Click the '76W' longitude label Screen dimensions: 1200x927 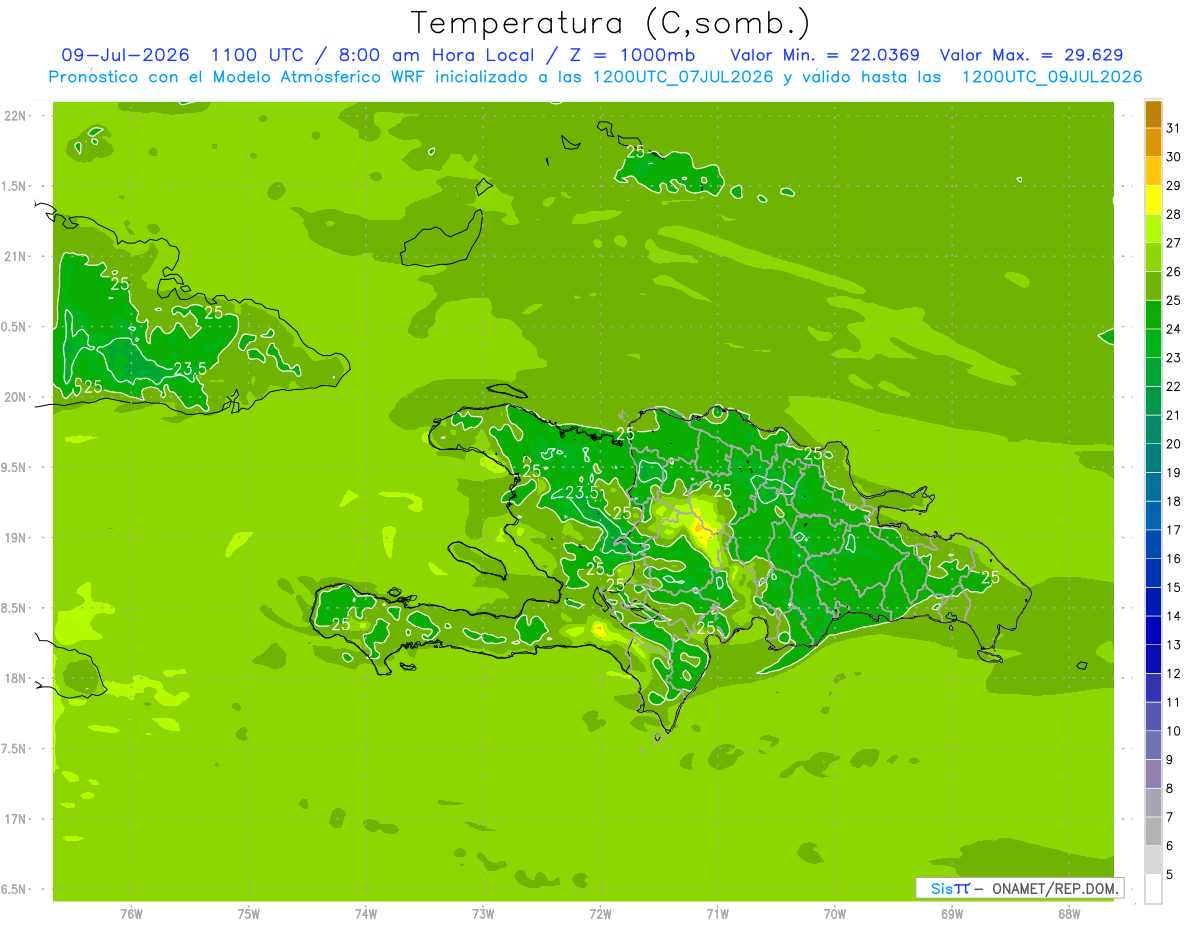tap(131, 914)
